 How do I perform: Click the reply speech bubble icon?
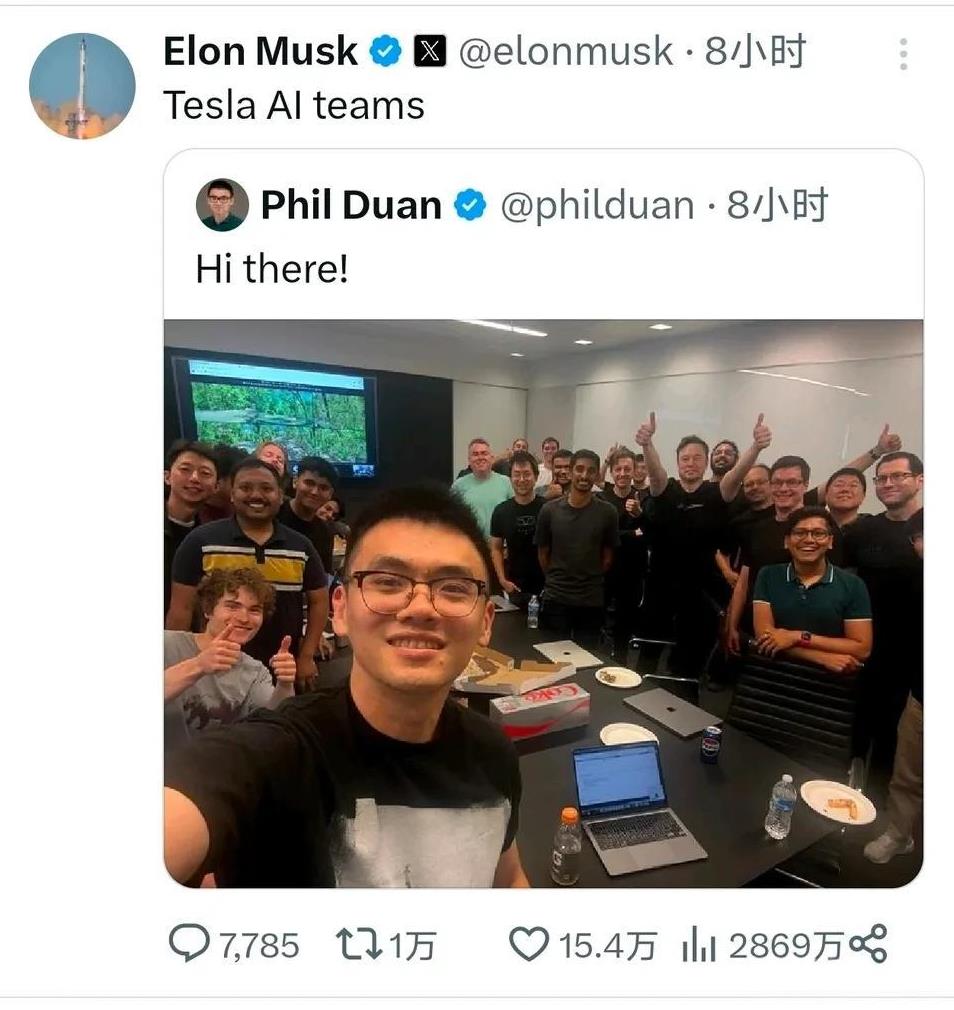189,943
